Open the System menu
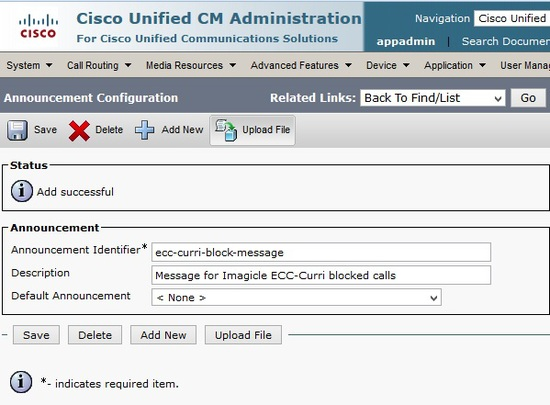 tap(29, 65)
